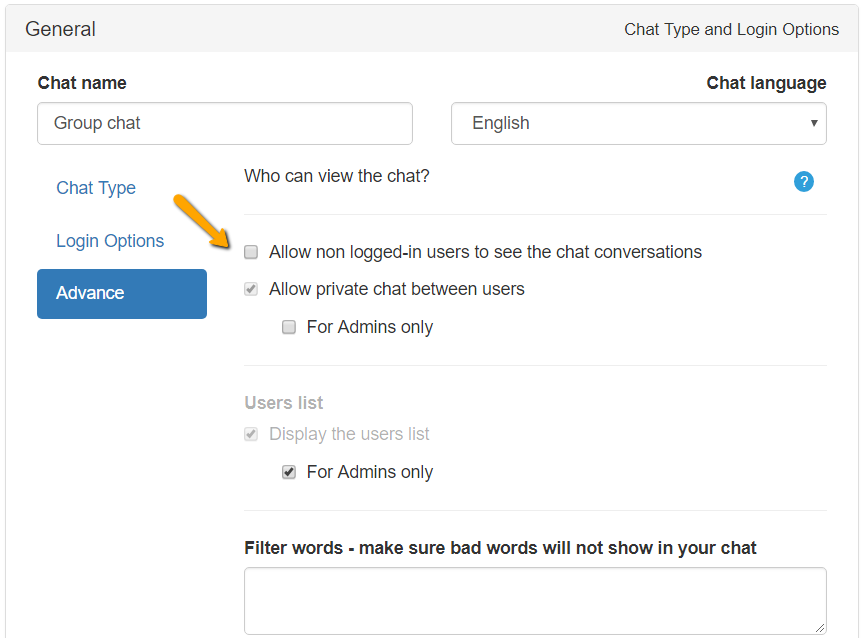The width and height of the screenshot is (866, 638).
Task: Check For Admins only under private chat
Action: (289, 327)
